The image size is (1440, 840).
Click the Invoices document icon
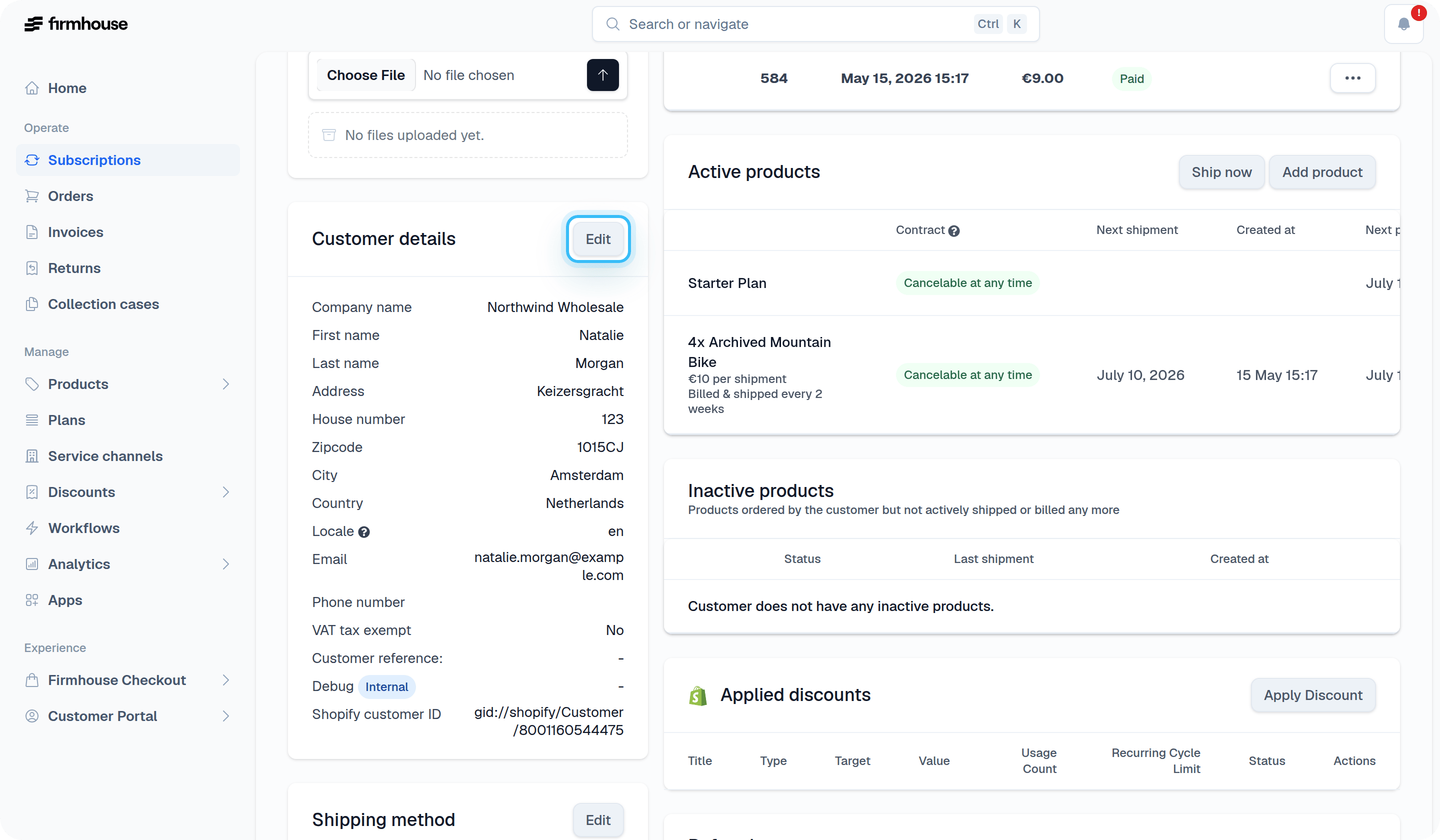coord(32,232)
